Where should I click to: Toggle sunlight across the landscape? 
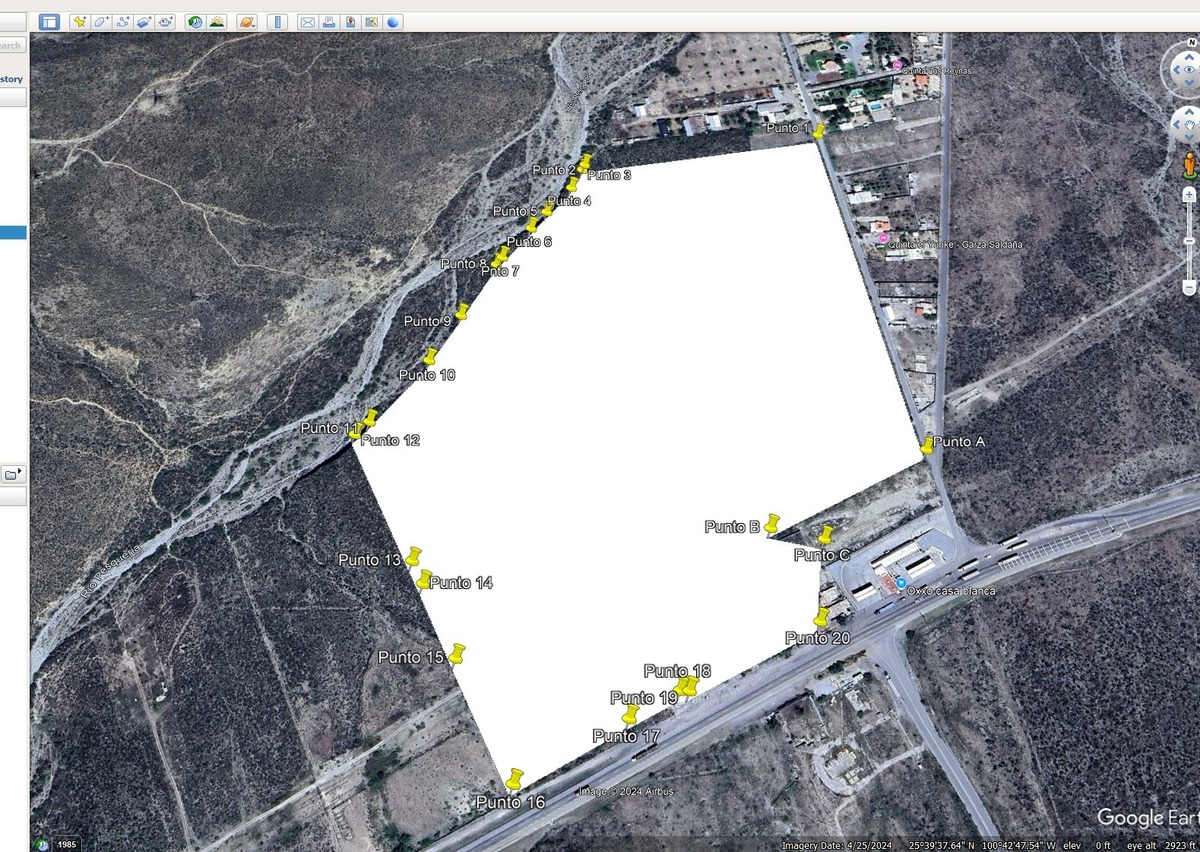[217, 21]
